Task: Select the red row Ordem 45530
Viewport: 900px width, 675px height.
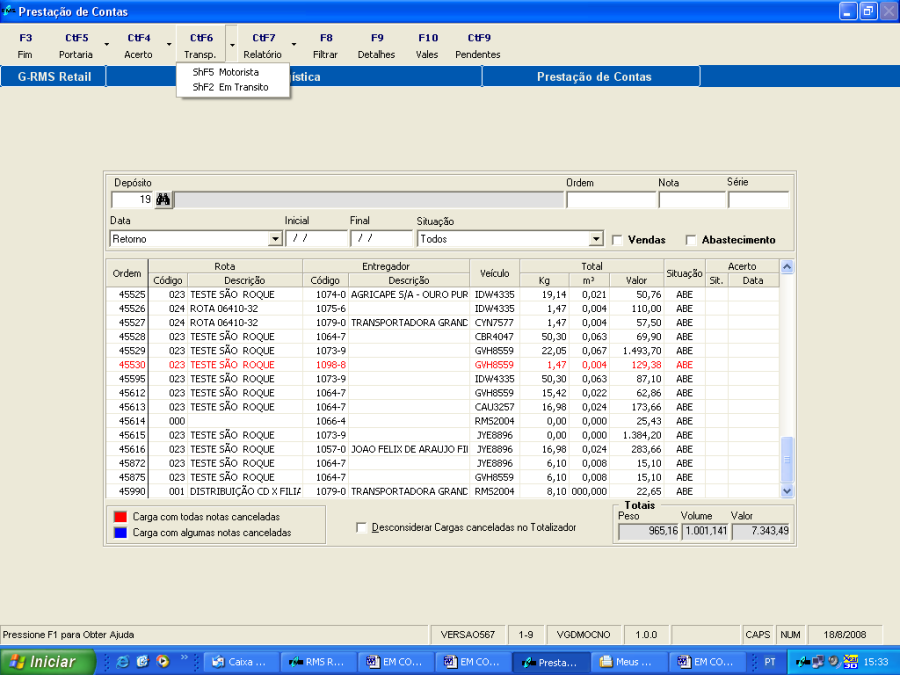Action: point(443,364)
